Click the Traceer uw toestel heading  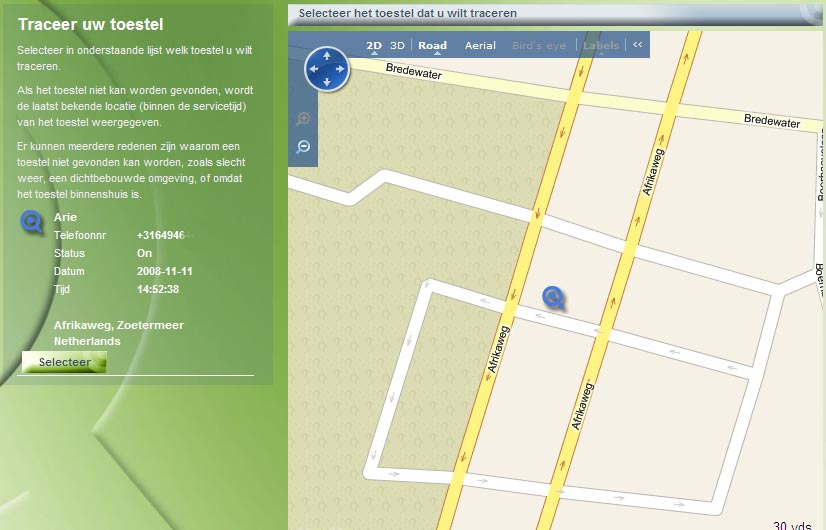tap(91, 24)
